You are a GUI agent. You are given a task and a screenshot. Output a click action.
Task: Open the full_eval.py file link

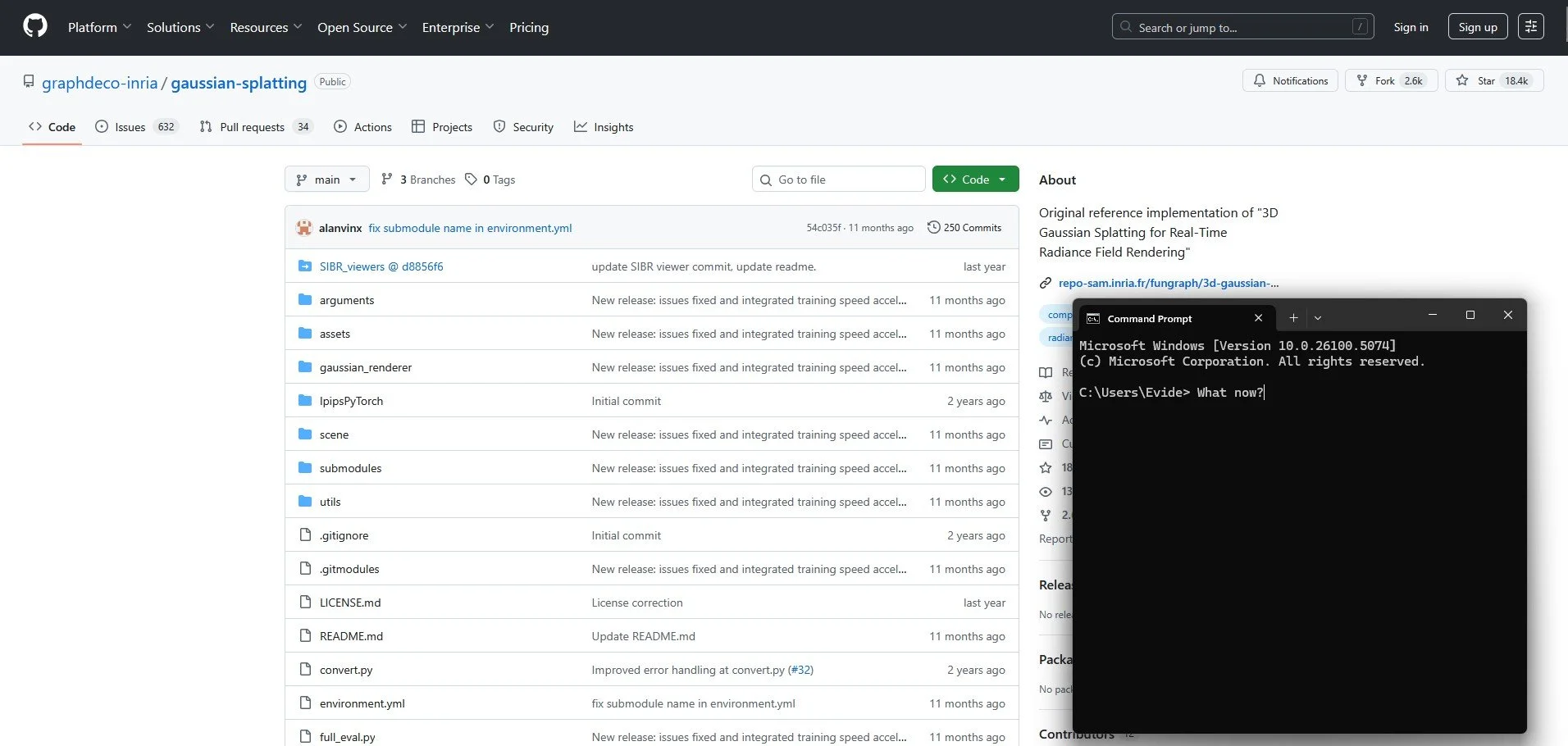347,737
